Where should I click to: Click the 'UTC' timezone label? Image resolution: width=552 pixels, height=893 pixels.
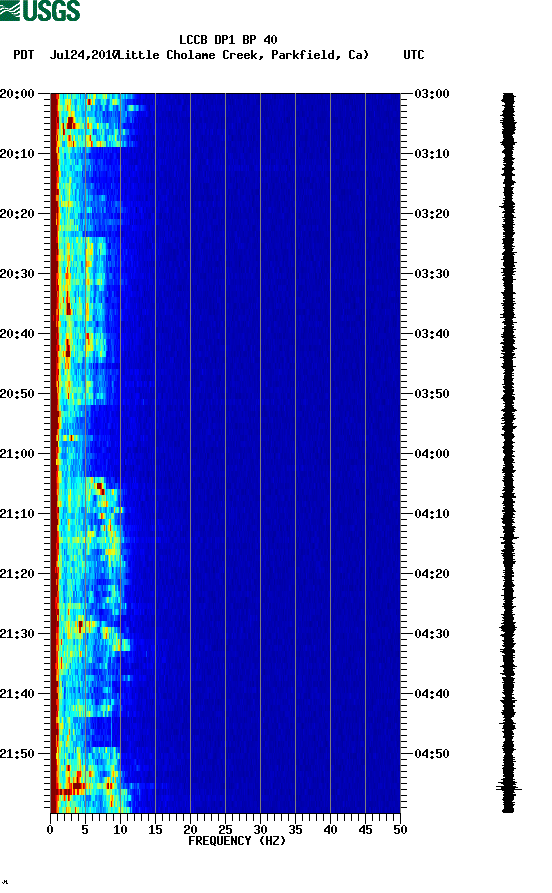click(414, 55)
